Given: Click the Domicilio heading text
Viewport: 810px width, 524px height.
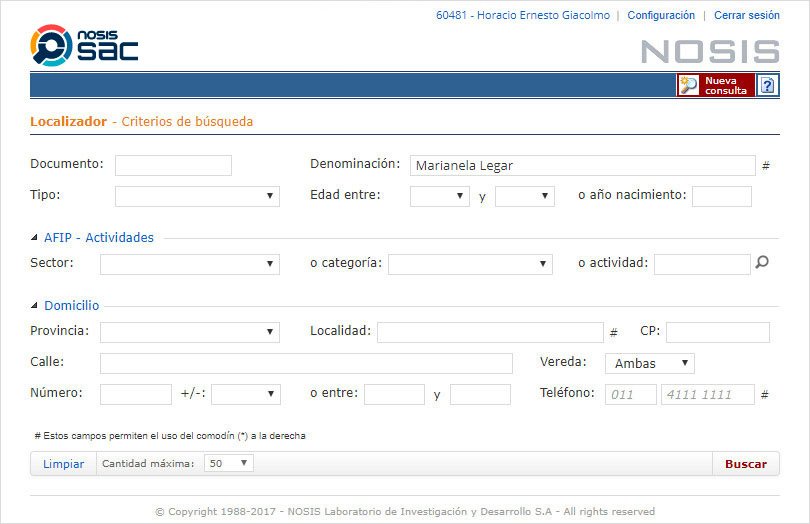Looking at the screenshot, I should 72,305.
